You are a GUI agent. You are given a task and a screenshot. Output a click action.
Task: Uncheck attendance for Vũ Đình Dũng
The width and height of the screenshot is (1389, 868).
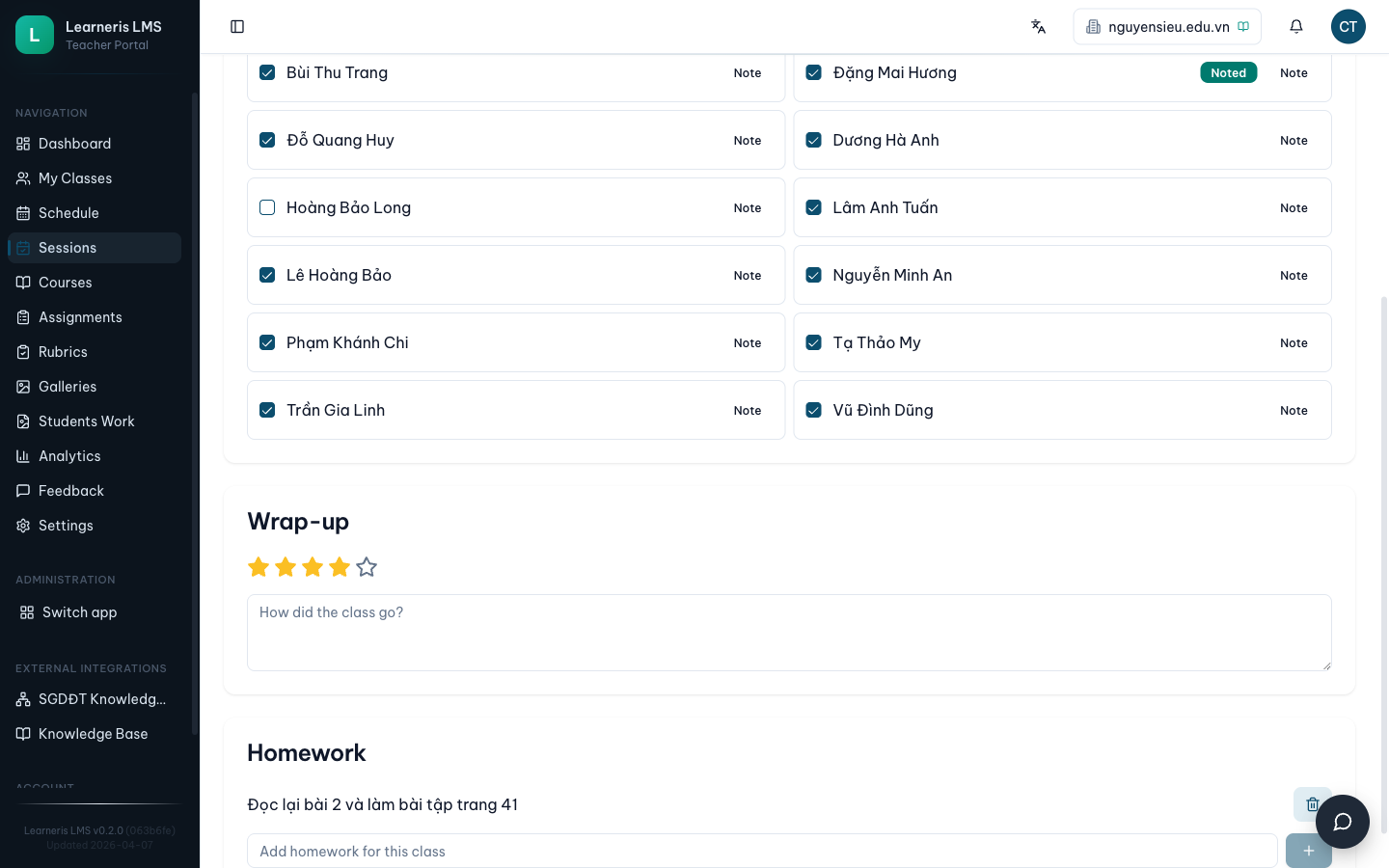click(814, 410)
